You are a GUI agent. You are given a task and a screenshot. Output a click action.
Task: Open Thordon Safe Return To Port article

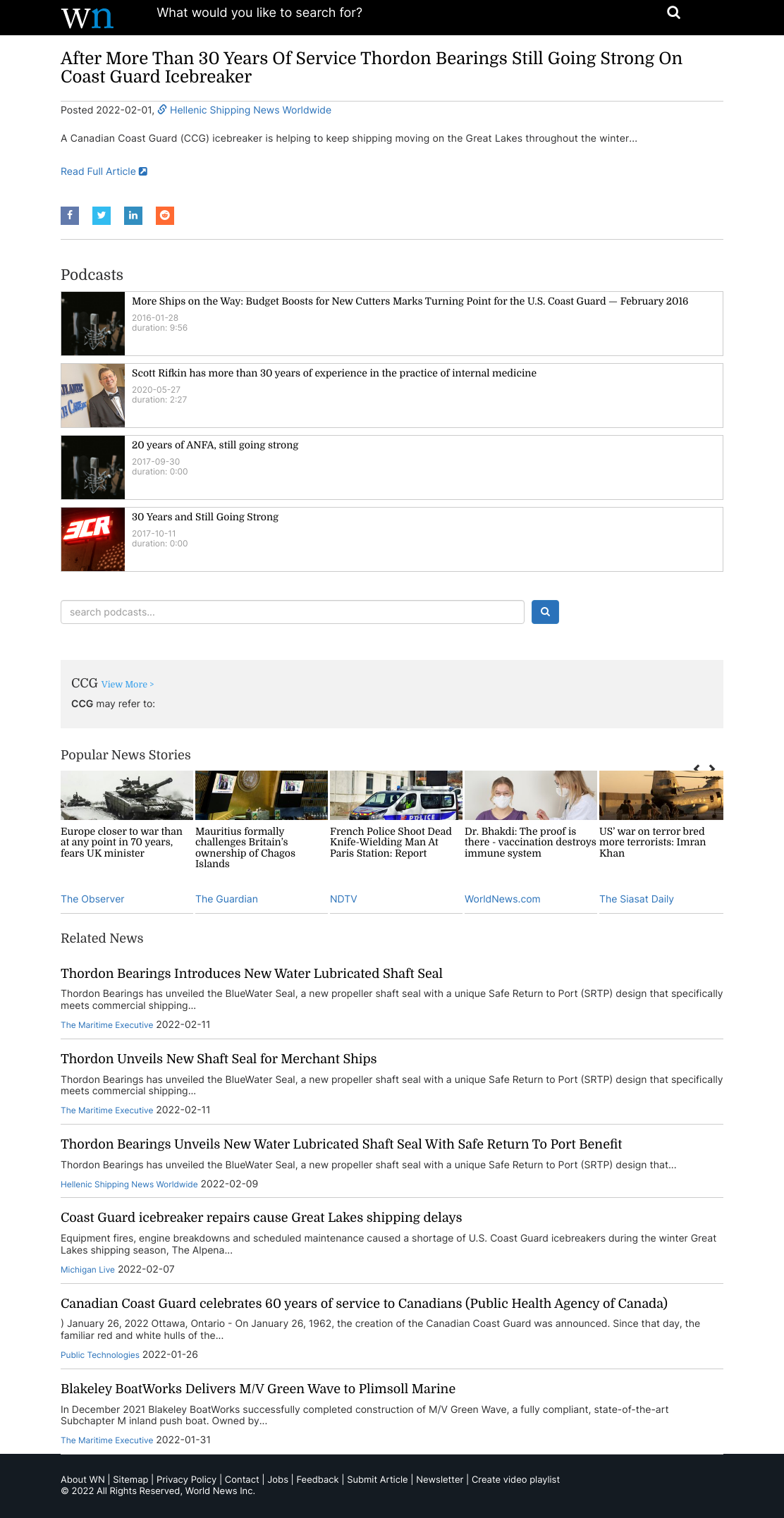point(341,1144)
